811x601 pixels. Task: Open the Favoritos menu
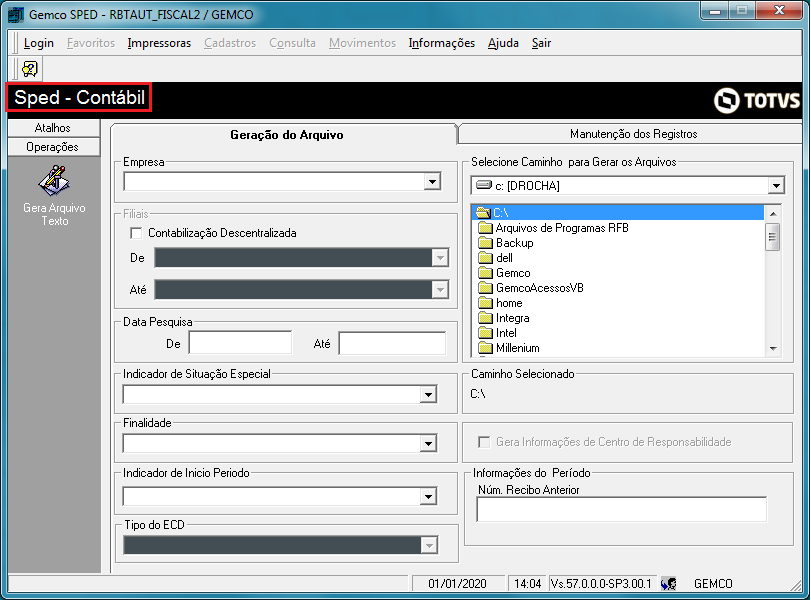(91, 43)
